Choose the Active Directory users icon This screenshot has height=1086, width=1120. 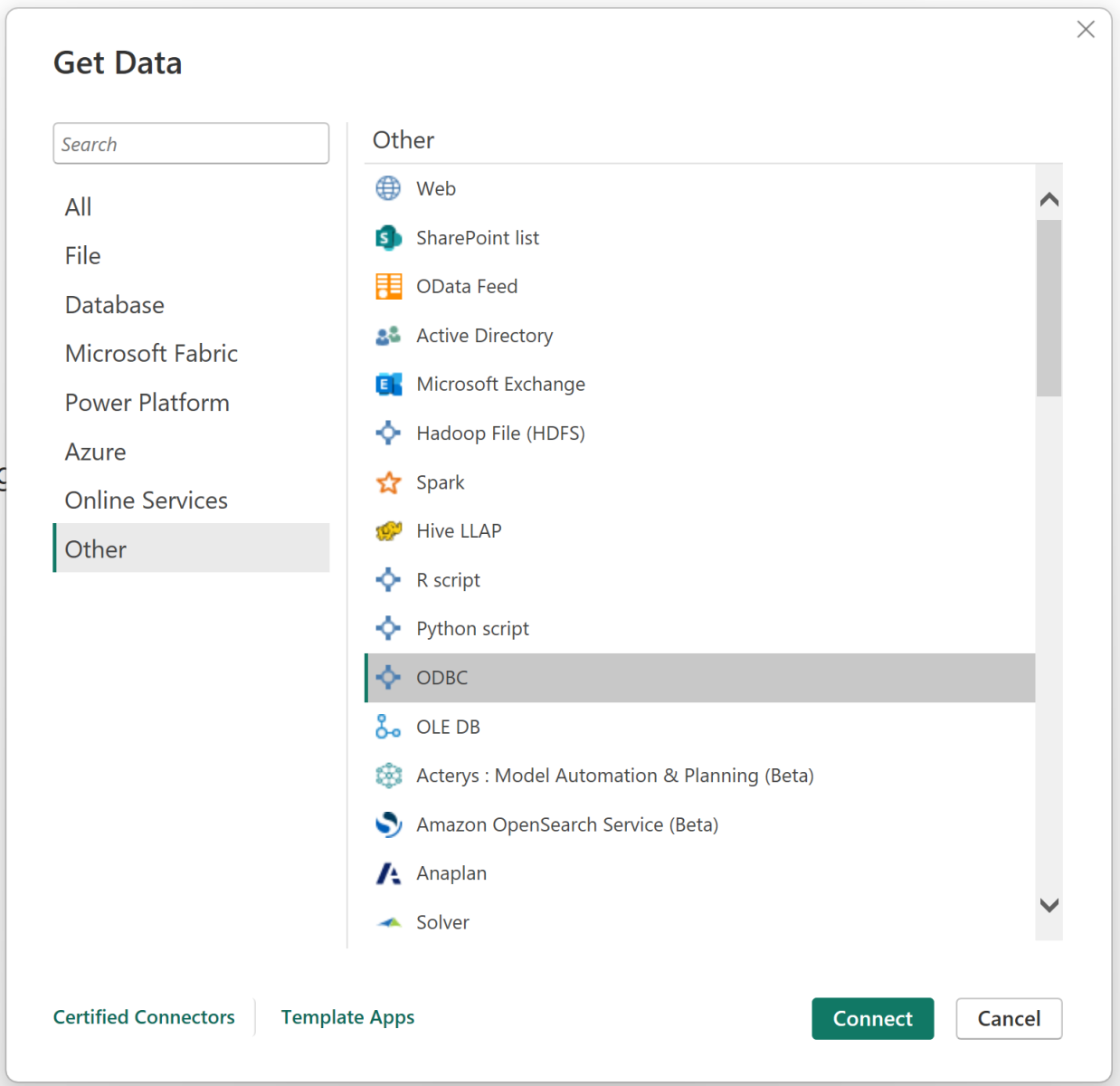point(388,336)
